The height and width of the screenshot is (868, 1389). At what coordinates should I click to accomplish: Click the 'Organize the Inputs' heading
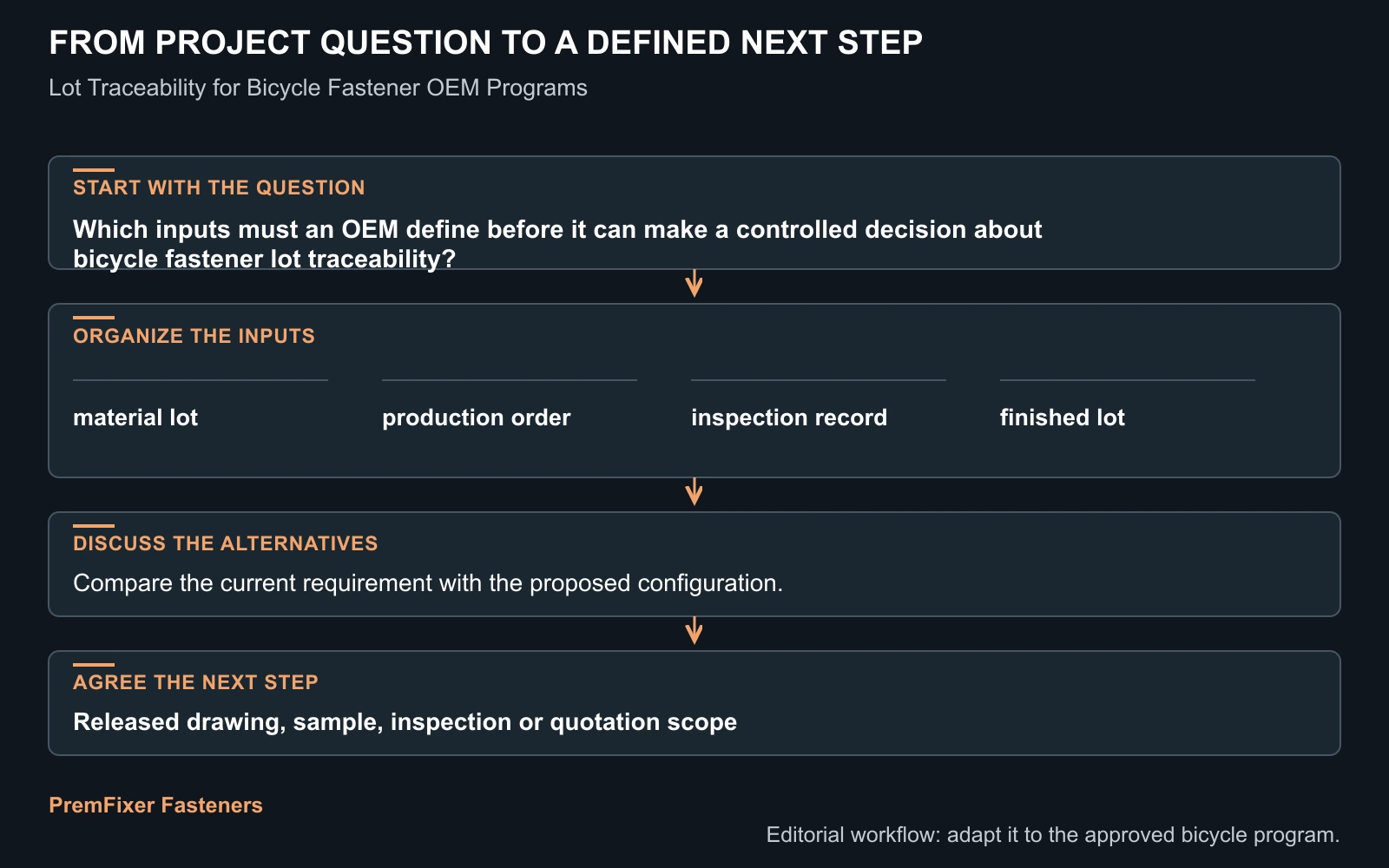(194, 336)
